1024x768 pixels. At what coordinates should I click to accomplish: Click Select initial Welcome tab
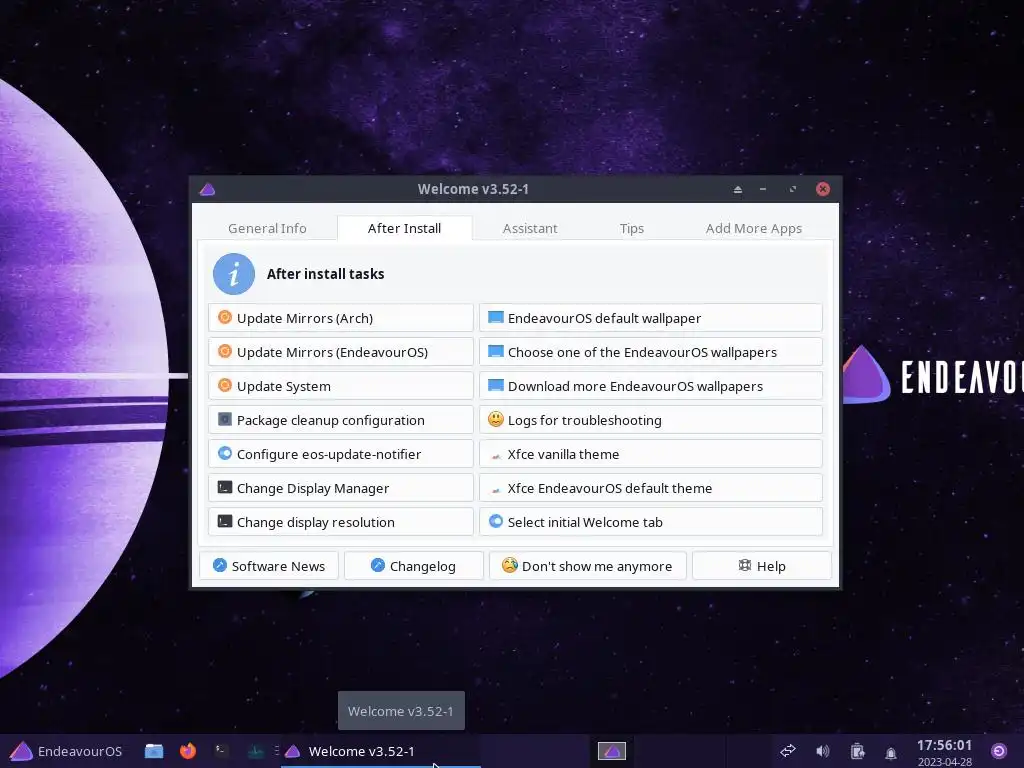click(x=650, y=522)
